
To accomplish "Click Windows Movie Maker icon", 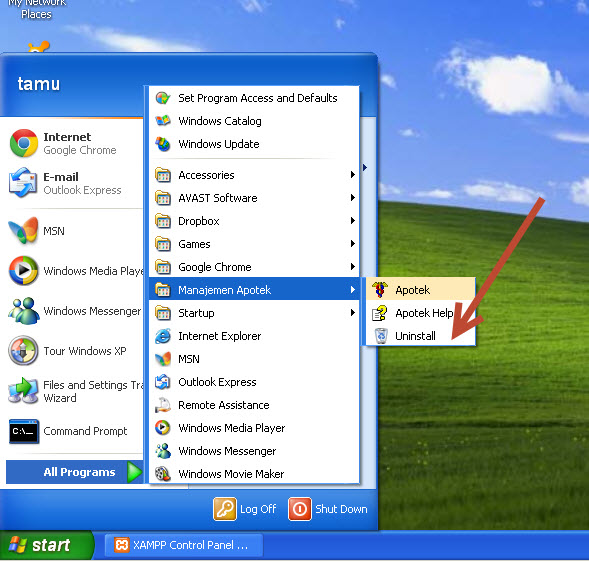I will pos(163,474).
